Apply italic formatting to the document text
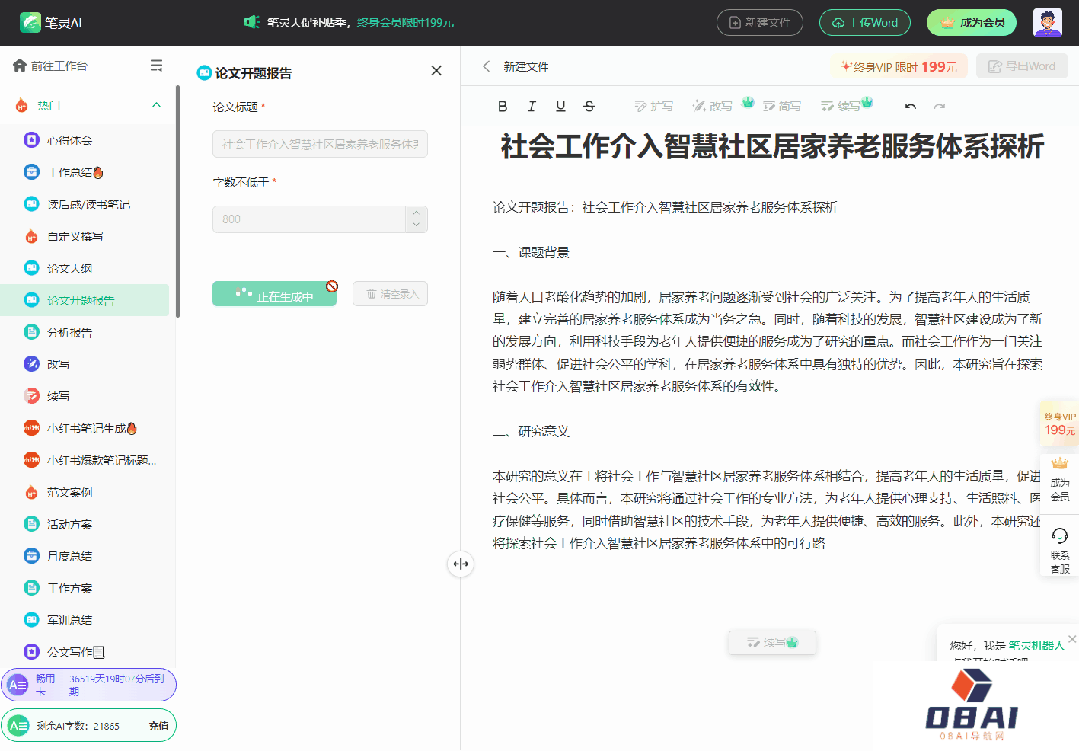Viewport: 1079px width, 751px height. tap(532, 105)
